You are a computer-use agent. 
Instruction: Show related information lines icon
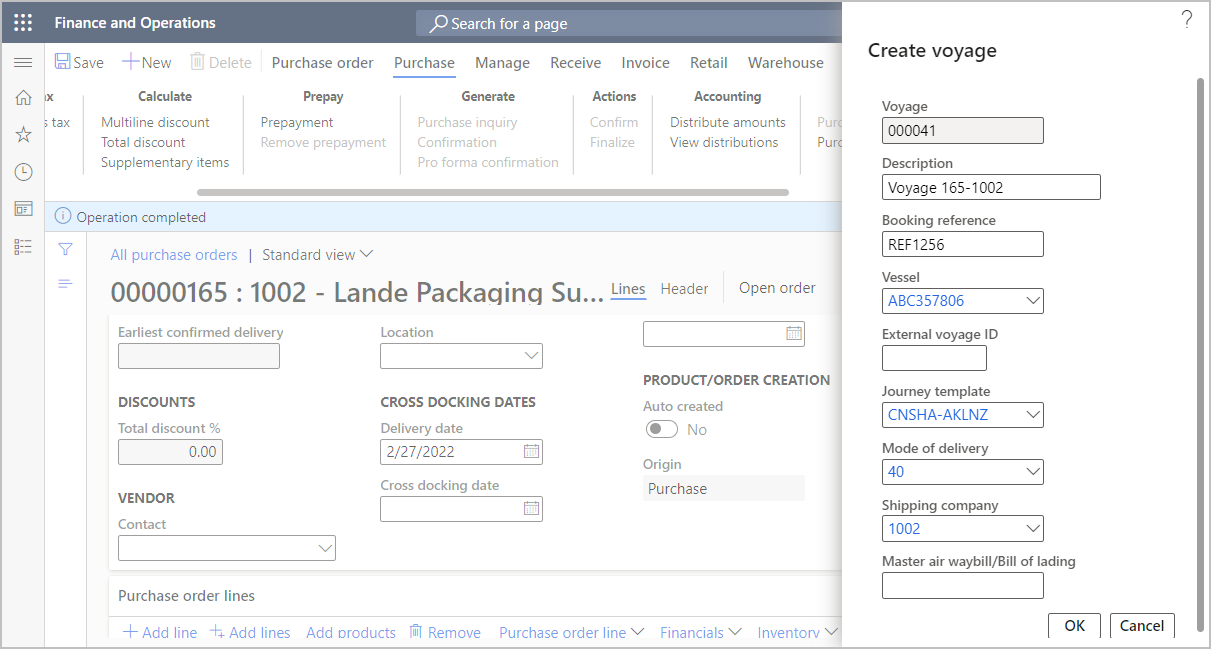(65, 284)
